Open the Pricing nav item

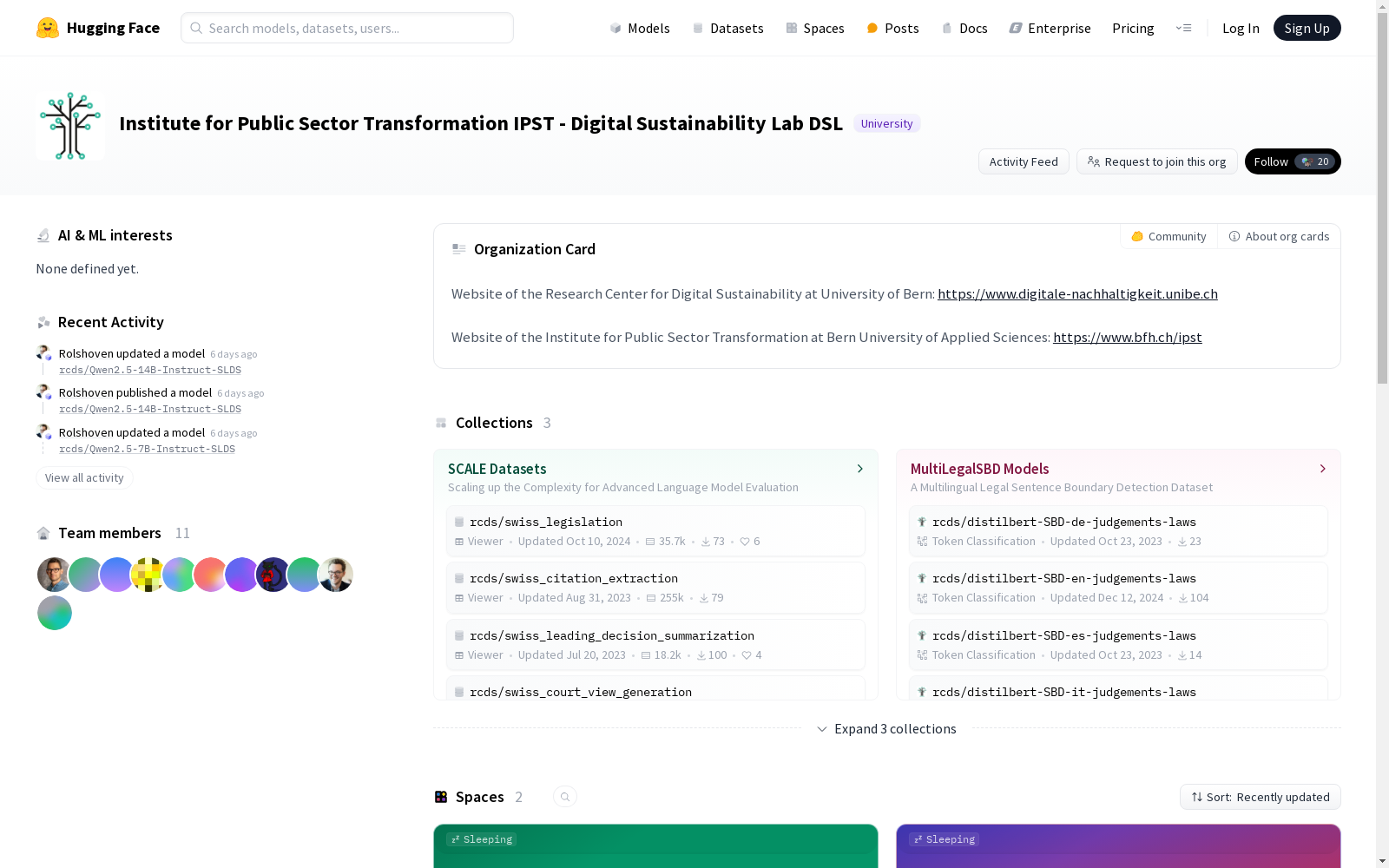[1133, 28]
